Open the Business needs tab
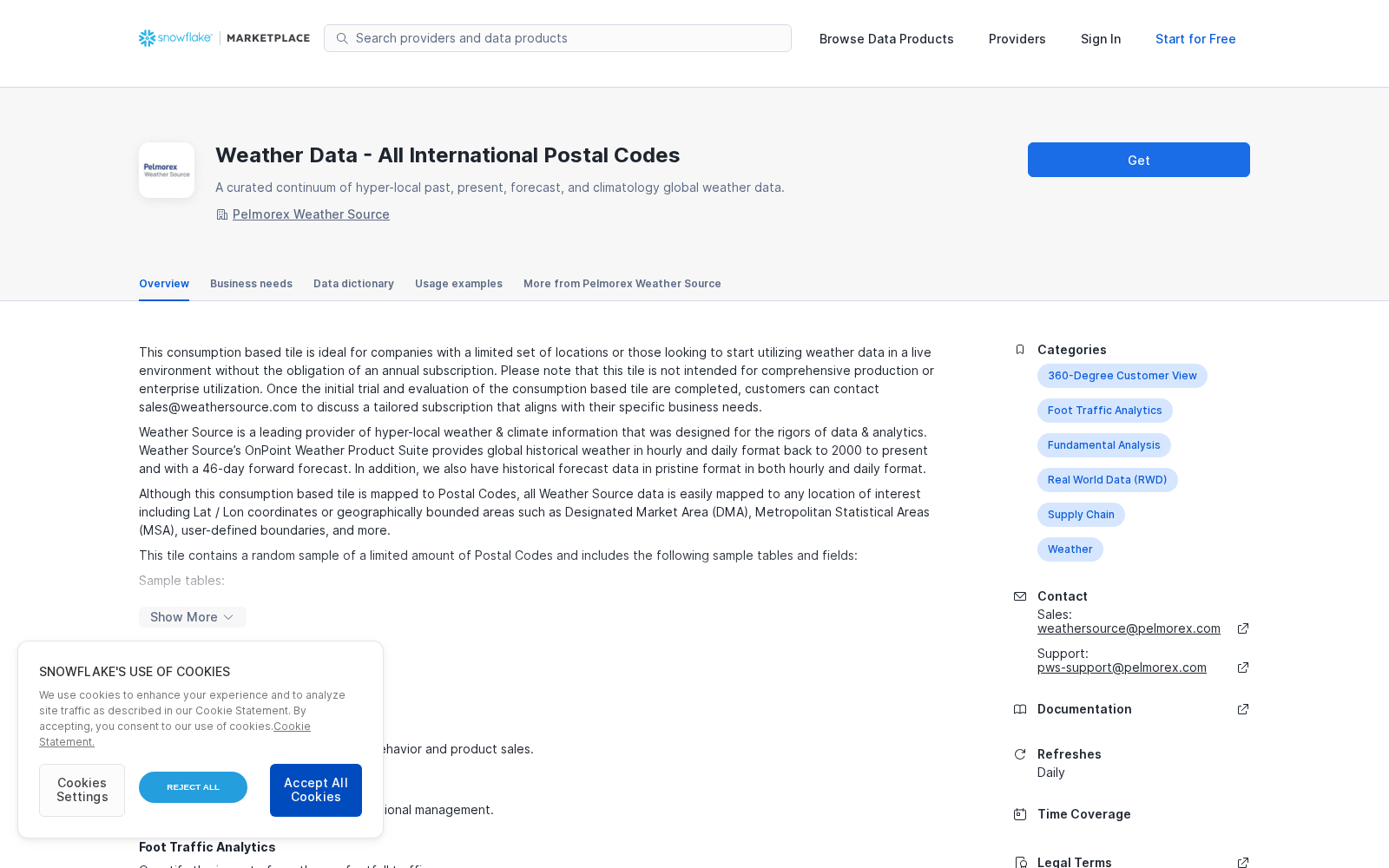The height and width of the screenshot is (868, 1389). tap(251, 284)
